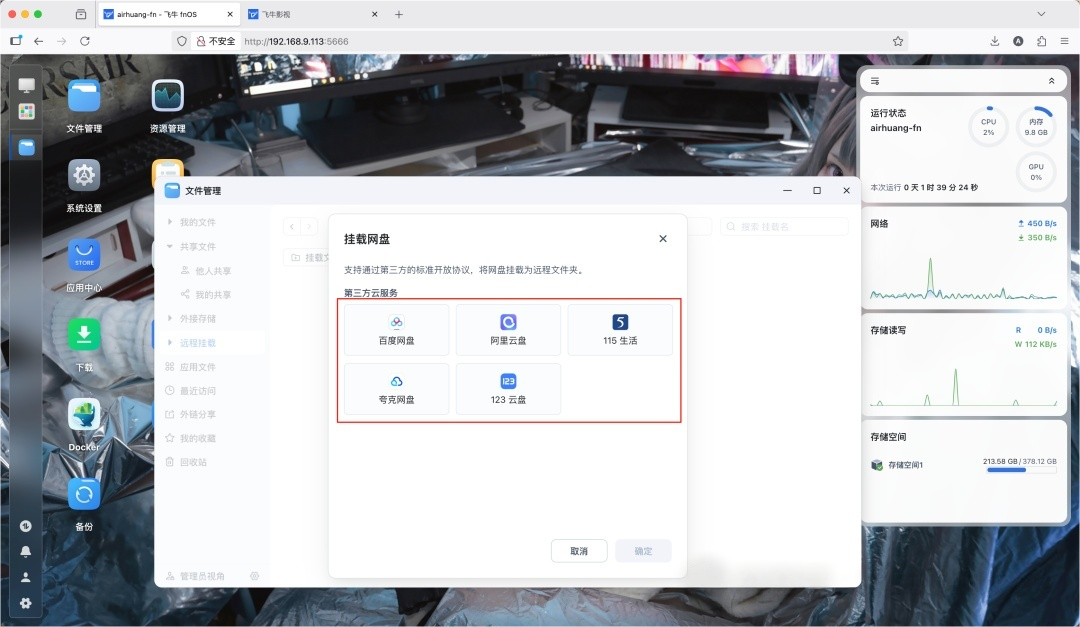The height and width of the screenshot is (627, 1080).
Task: Collapse the status widget panel chevron
Action: pos(1051,81)
